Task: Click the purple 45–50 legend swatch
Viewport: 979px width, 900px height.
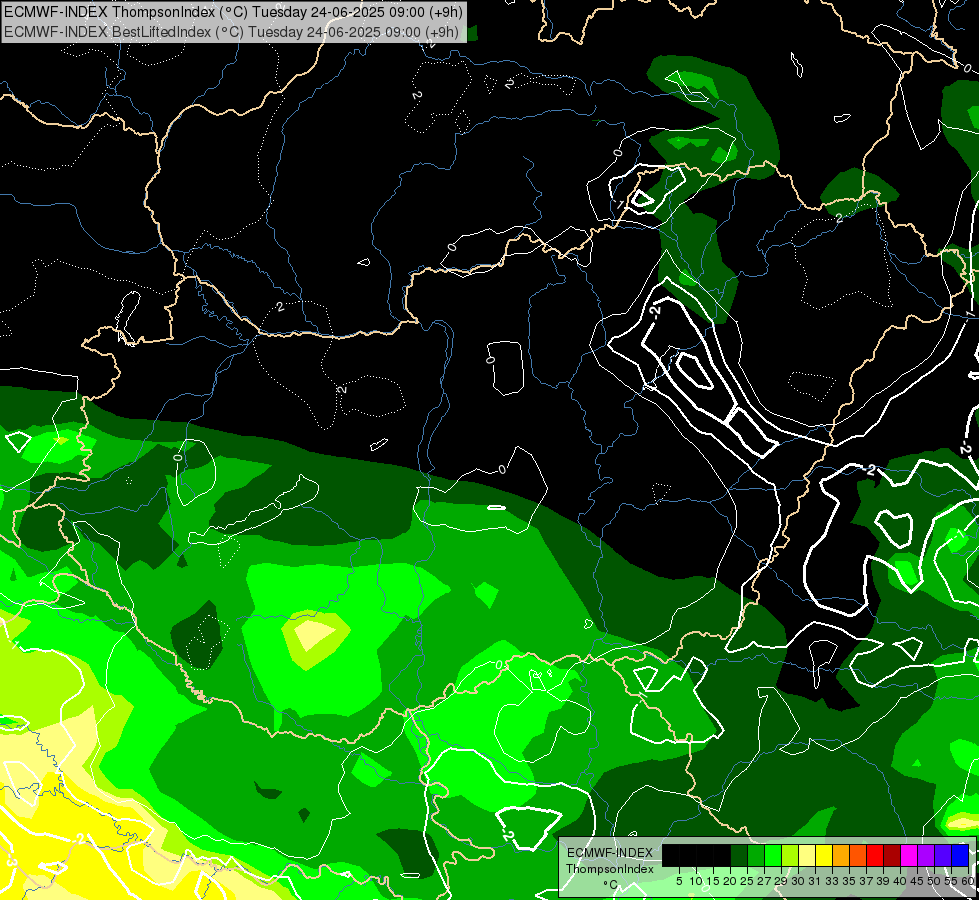Action: pos(926,855)
